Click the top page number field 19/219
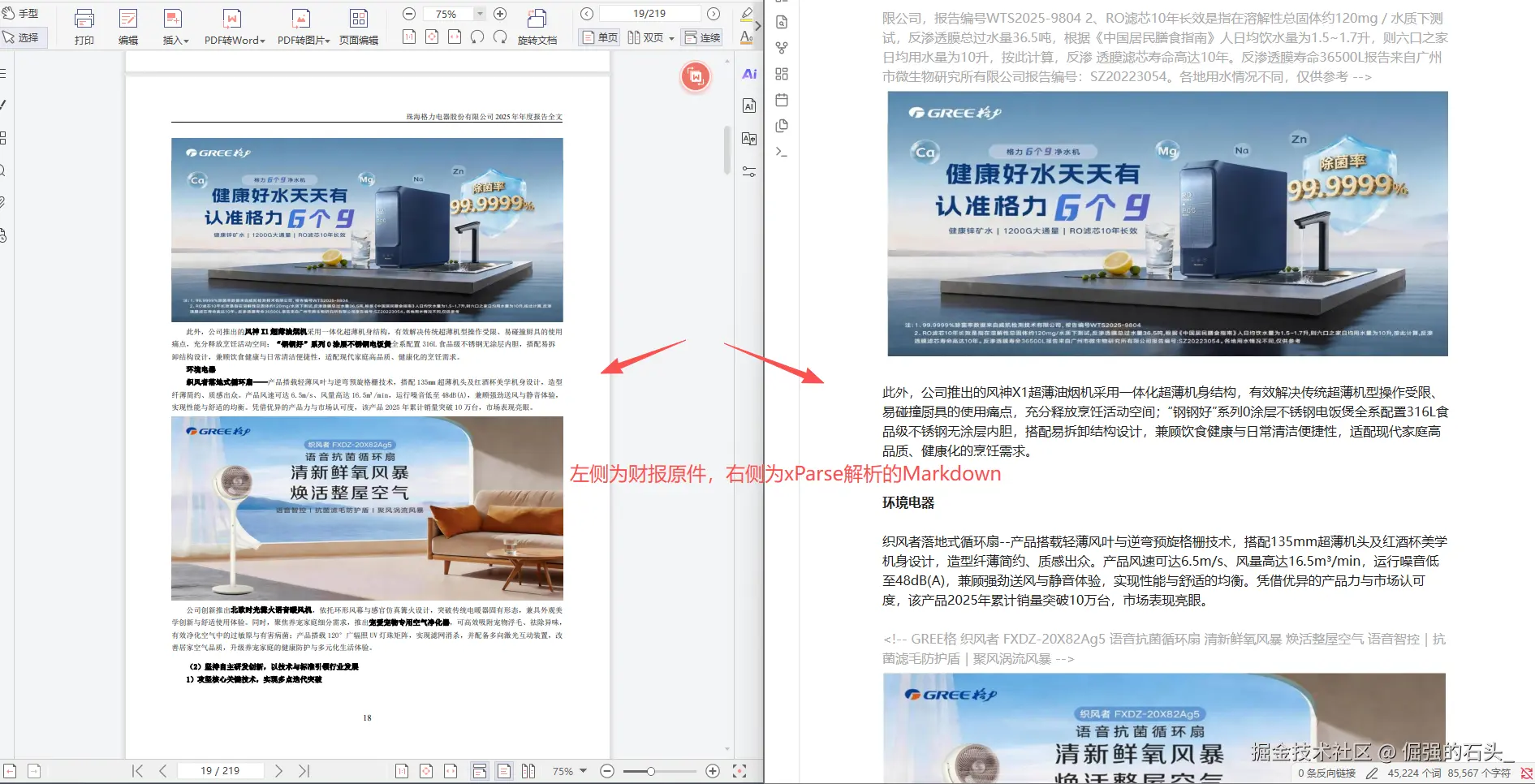This screenshot has height=784, width=1535. coord(649,14)
